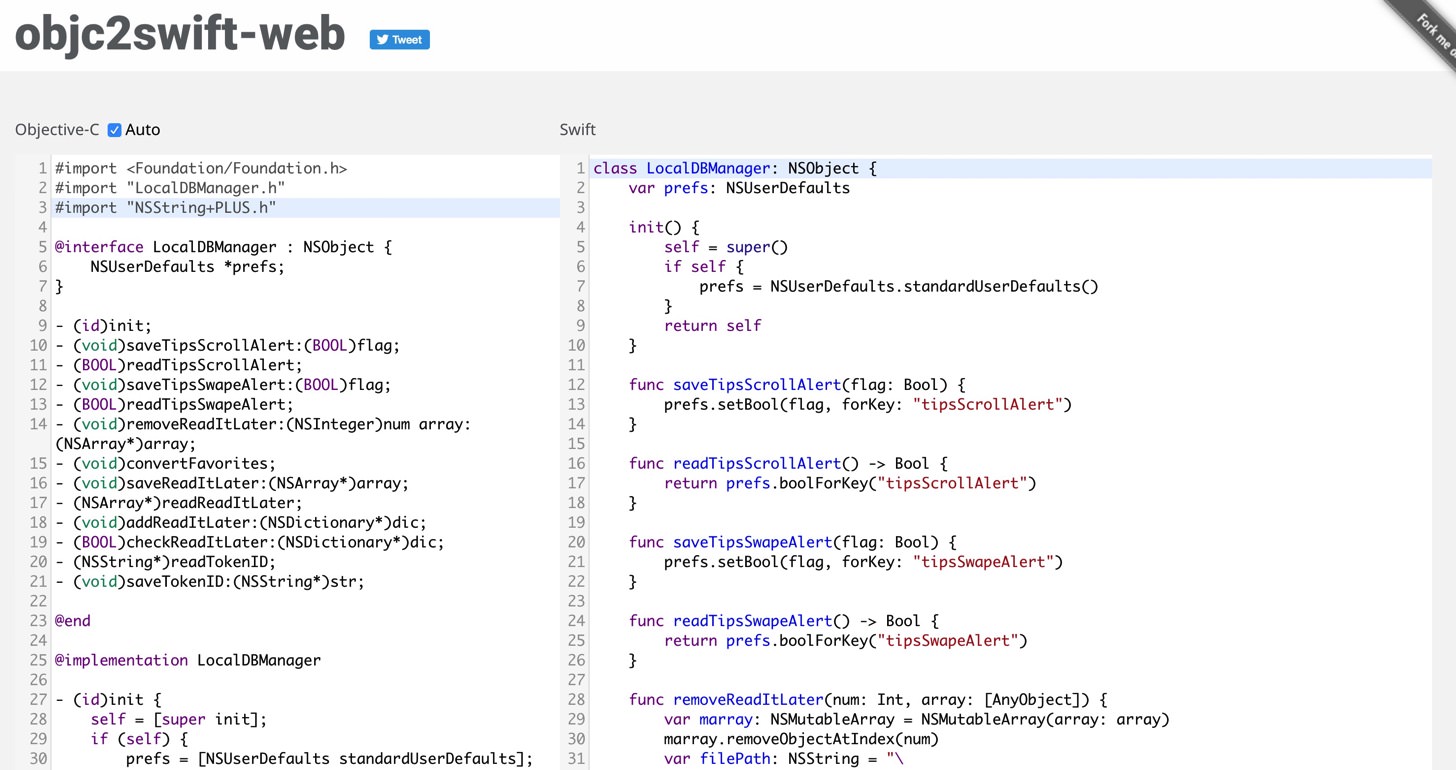Click the '@end' line in Objective-C editor
Viewport: 1456px width, 770px height.
pos(73,621)
